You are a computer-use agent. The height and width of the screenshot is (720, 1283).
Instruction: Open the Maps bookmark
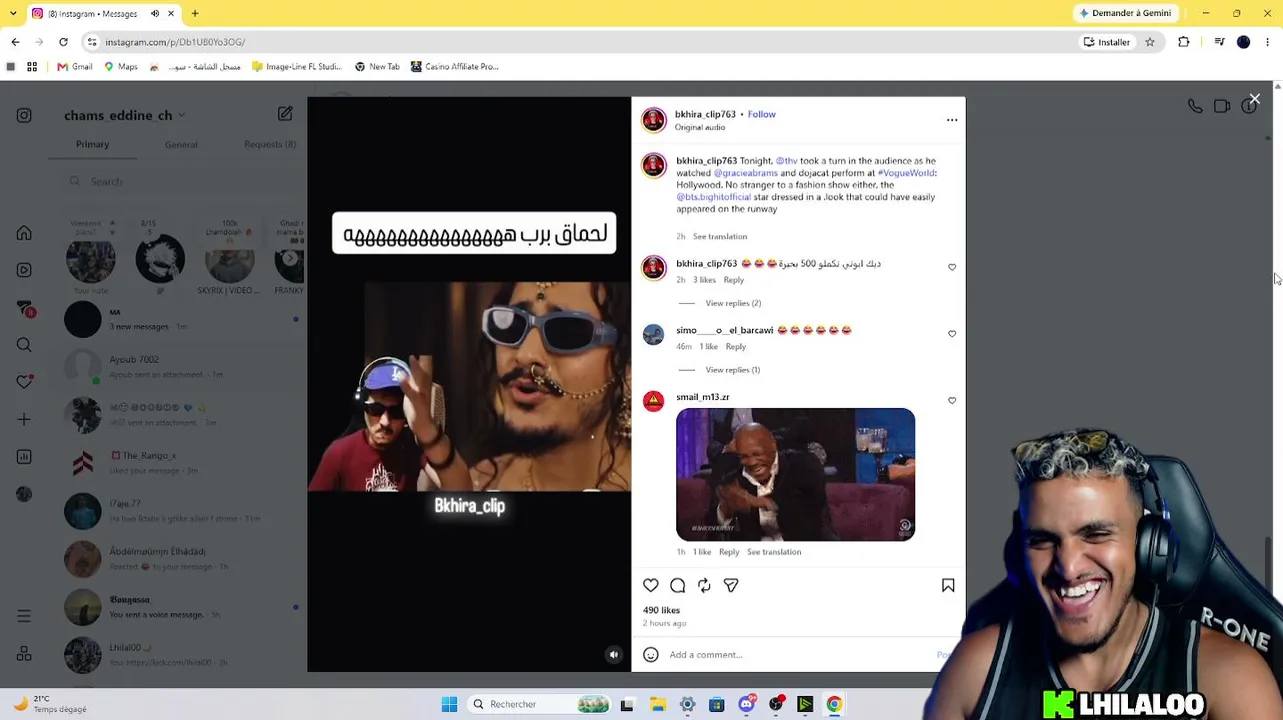121,67
